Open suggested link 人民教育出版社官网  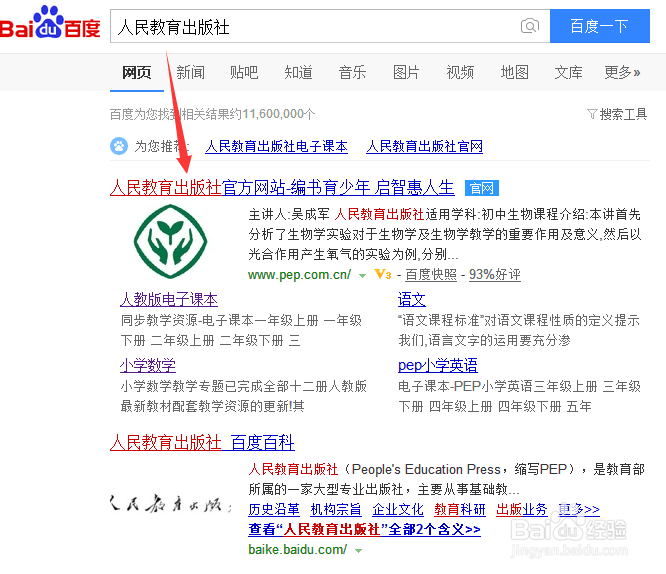click(x=424, y=147)
